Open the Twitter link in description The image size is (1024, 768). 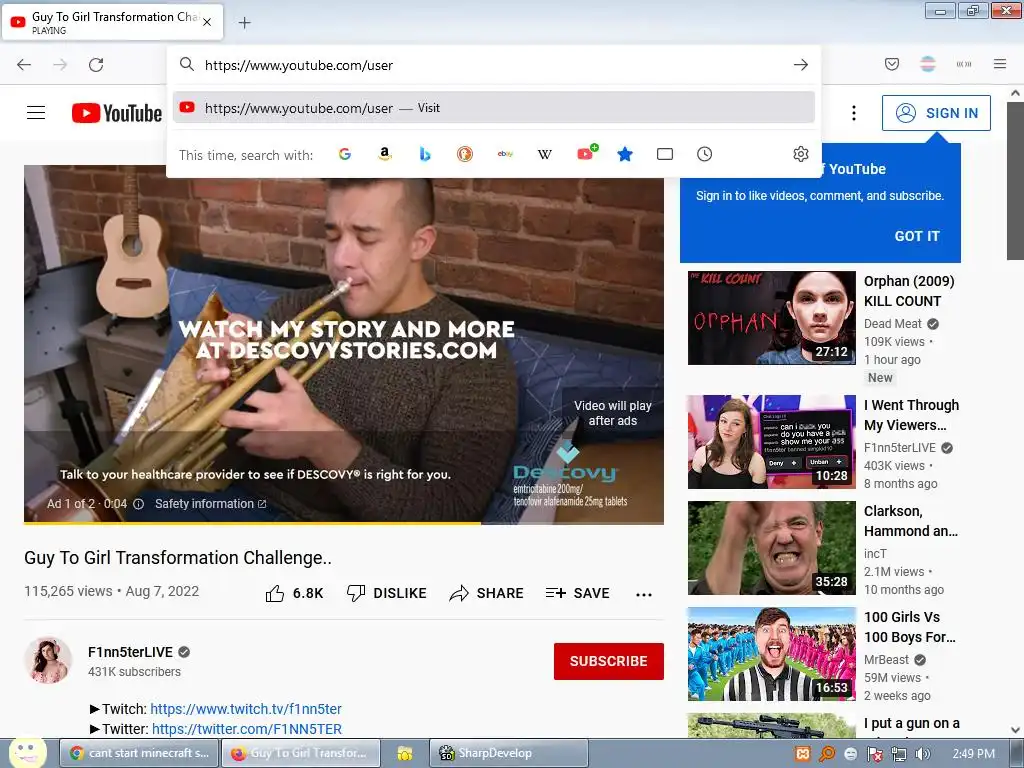pos(247,729)
